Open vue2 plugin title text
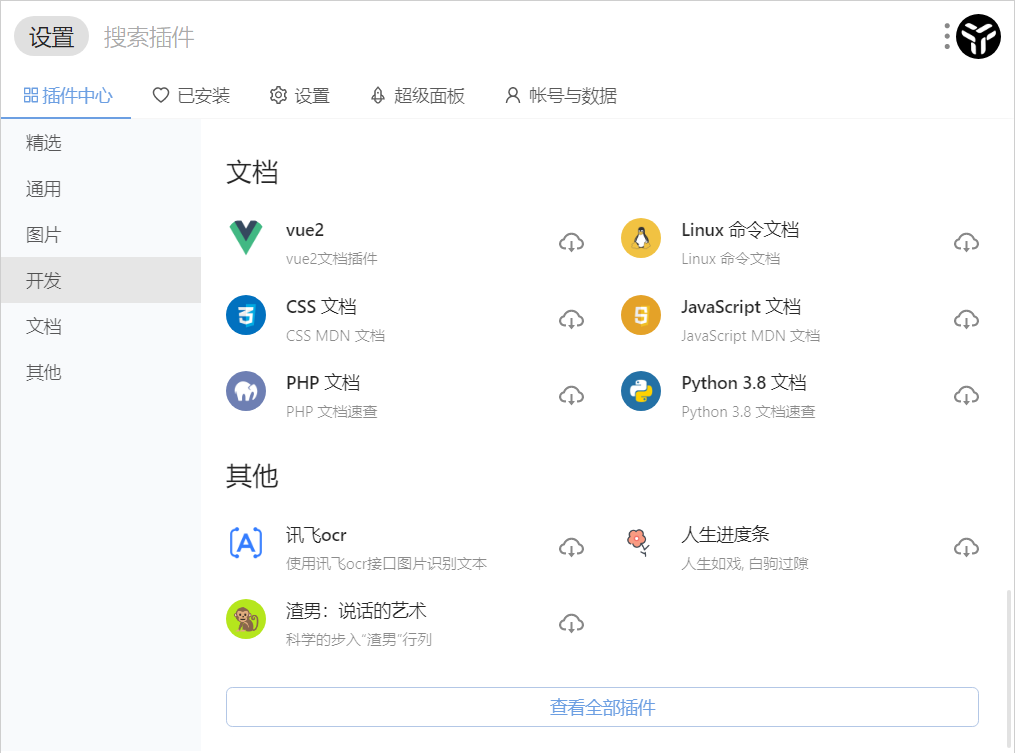 305,230
